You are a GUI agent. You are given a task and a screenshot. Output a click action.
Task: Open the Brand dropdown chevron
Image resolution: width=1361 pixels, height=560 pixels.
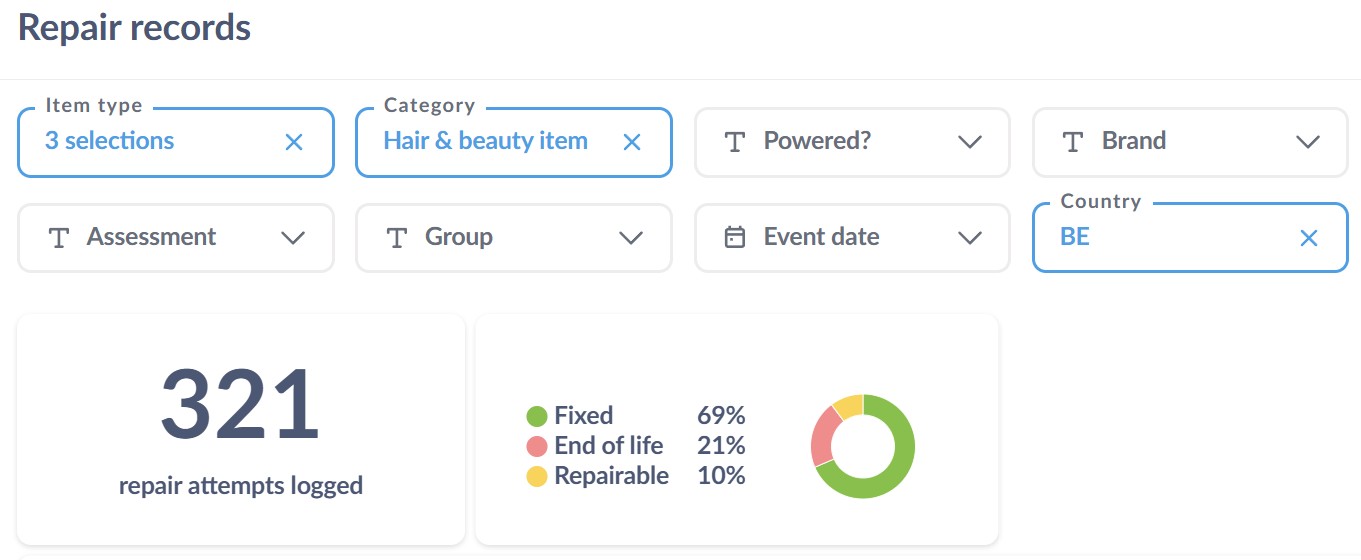(x=1307, y=142)
